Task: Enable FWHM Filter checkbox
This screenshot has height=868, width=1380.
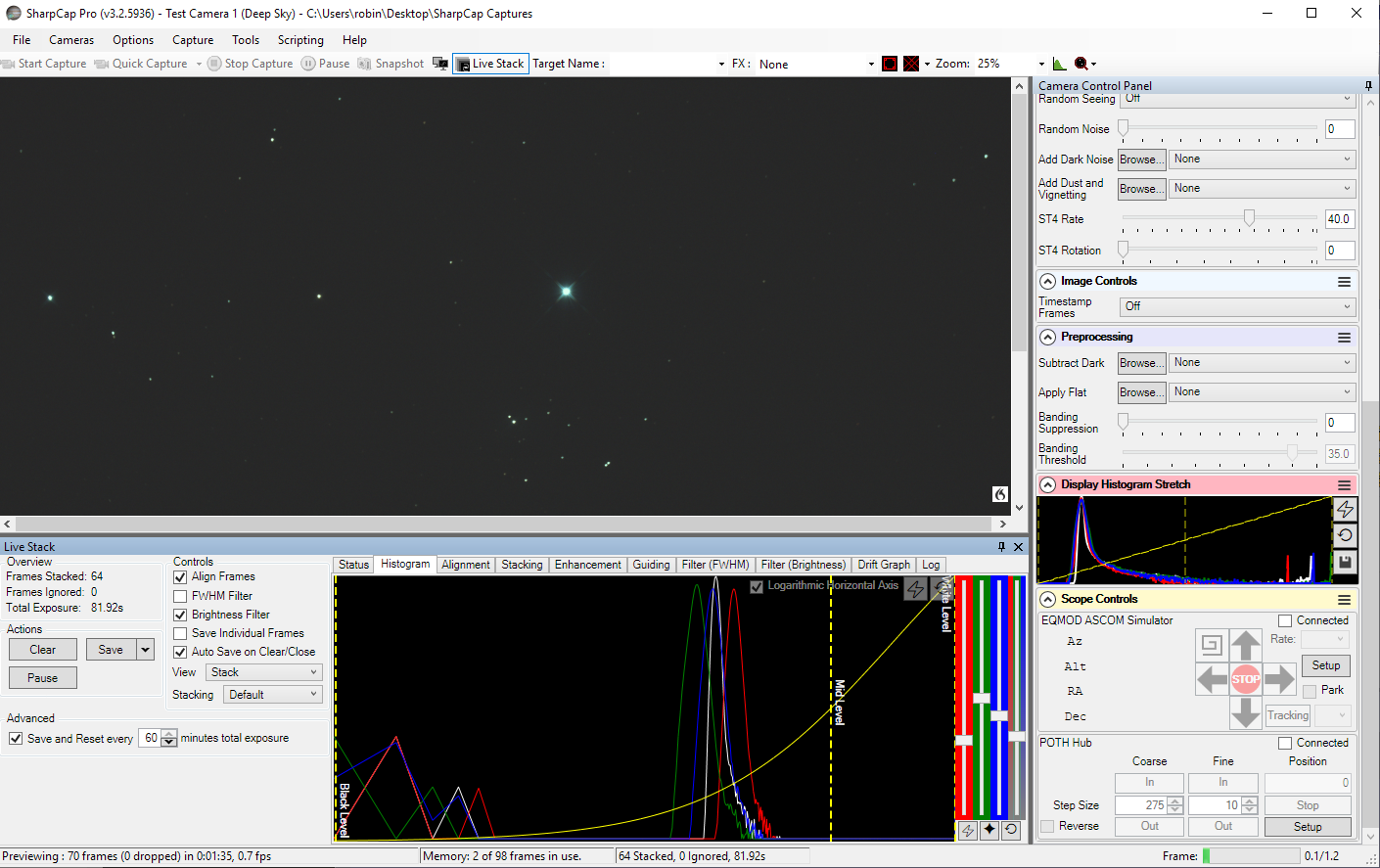Action: (180, 596)
